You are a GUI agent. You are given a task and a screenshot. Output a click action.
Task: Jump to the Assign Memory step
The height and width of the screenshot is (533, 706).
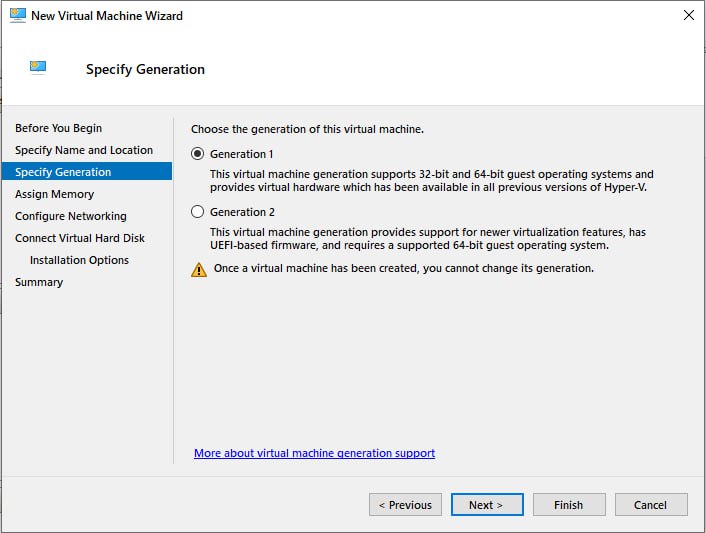point(54,194)
